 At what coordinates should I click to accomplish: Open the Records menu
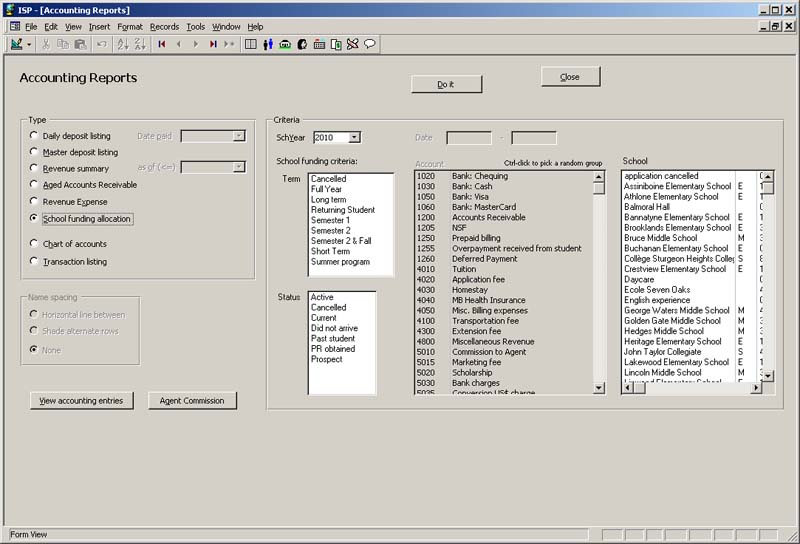(164, 26)
